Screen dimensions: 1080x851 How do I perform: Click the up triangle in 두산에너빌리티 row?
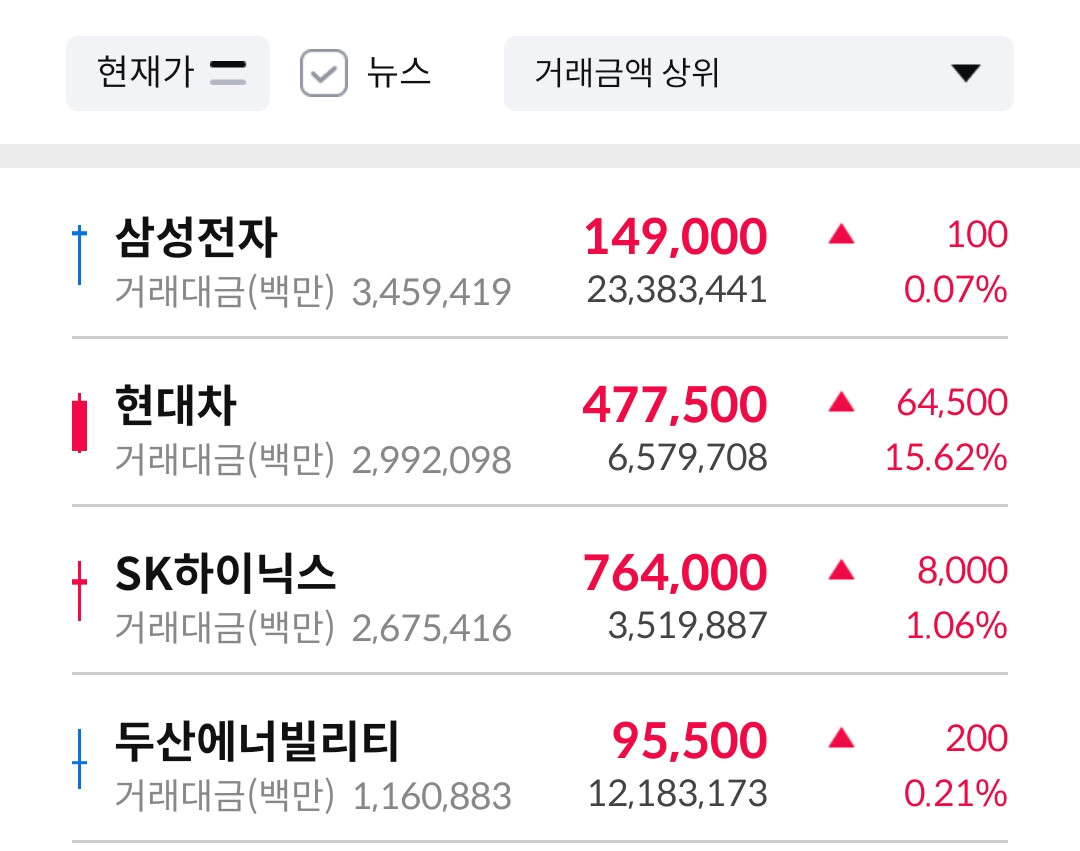pyautogui.click(x=841, y=739)
